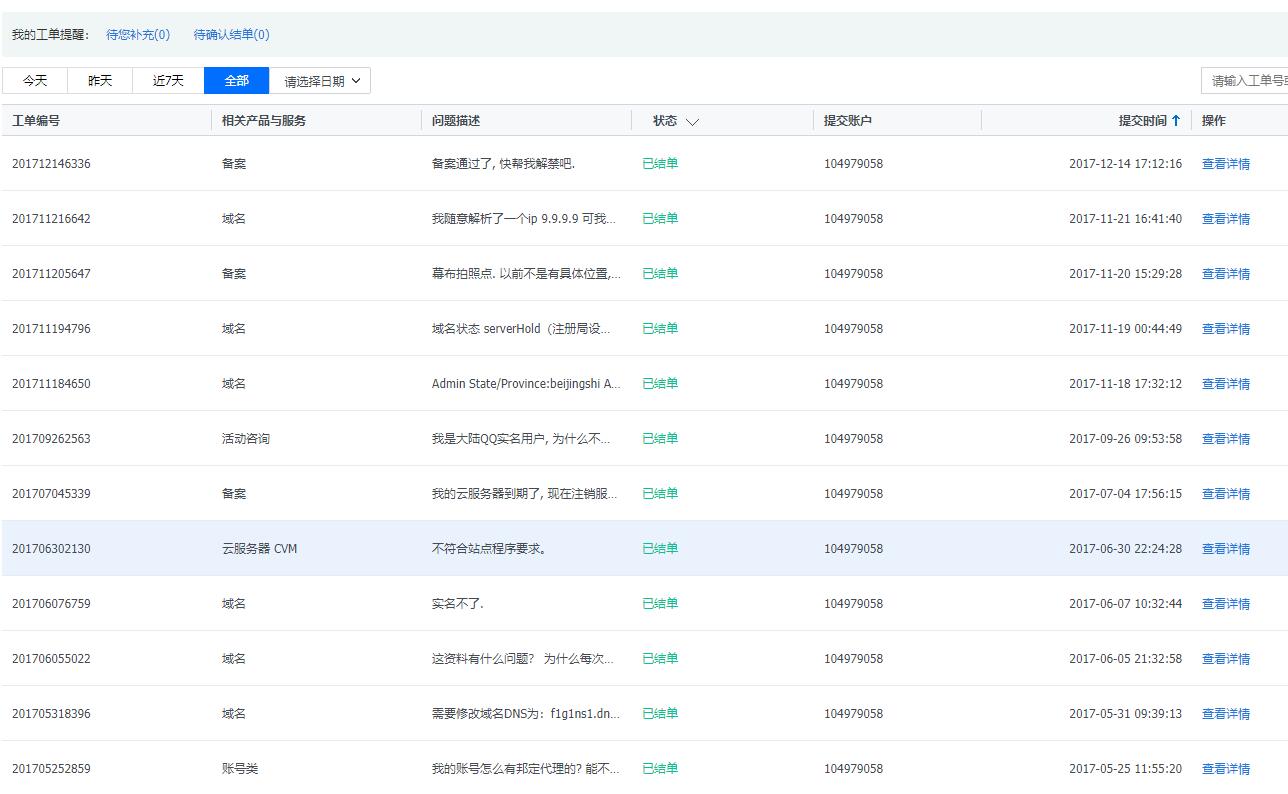
Task: Click the 待您补充(0) link
Action: tap(138, 34)
